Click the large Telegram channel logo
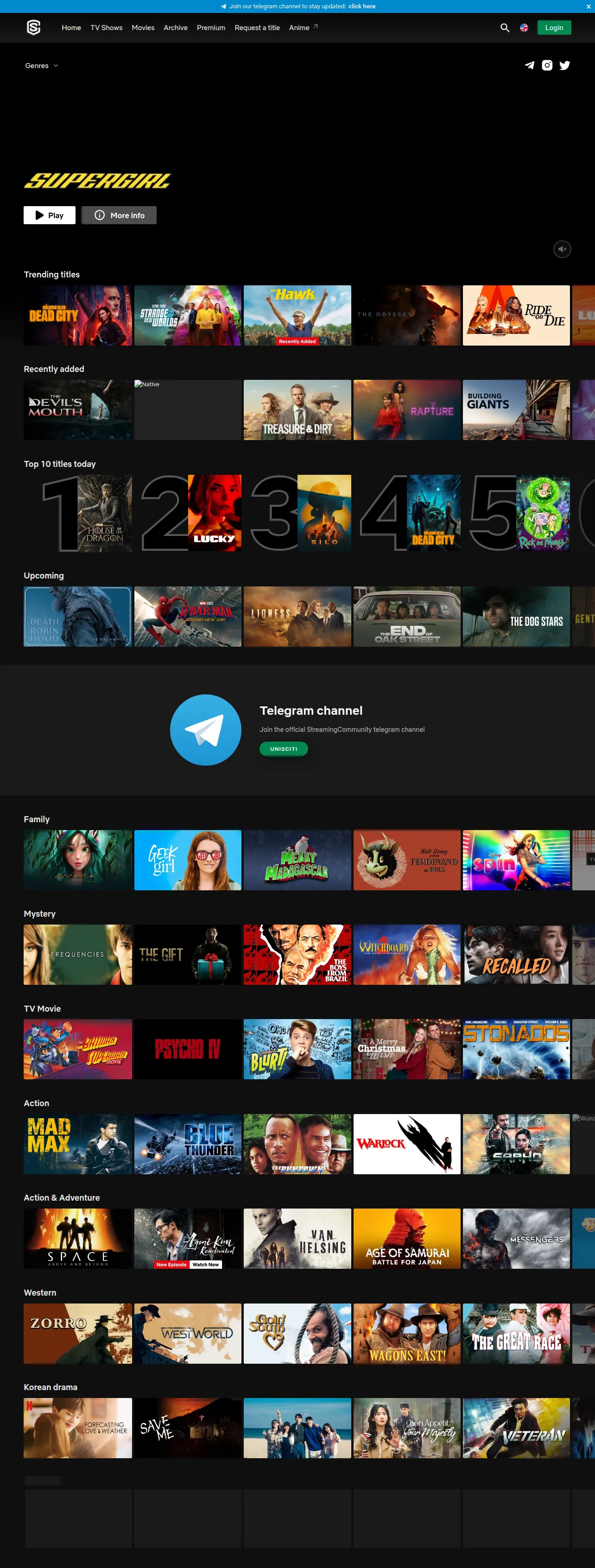Viewport: 595px width, 1568px height. point(206,730)
